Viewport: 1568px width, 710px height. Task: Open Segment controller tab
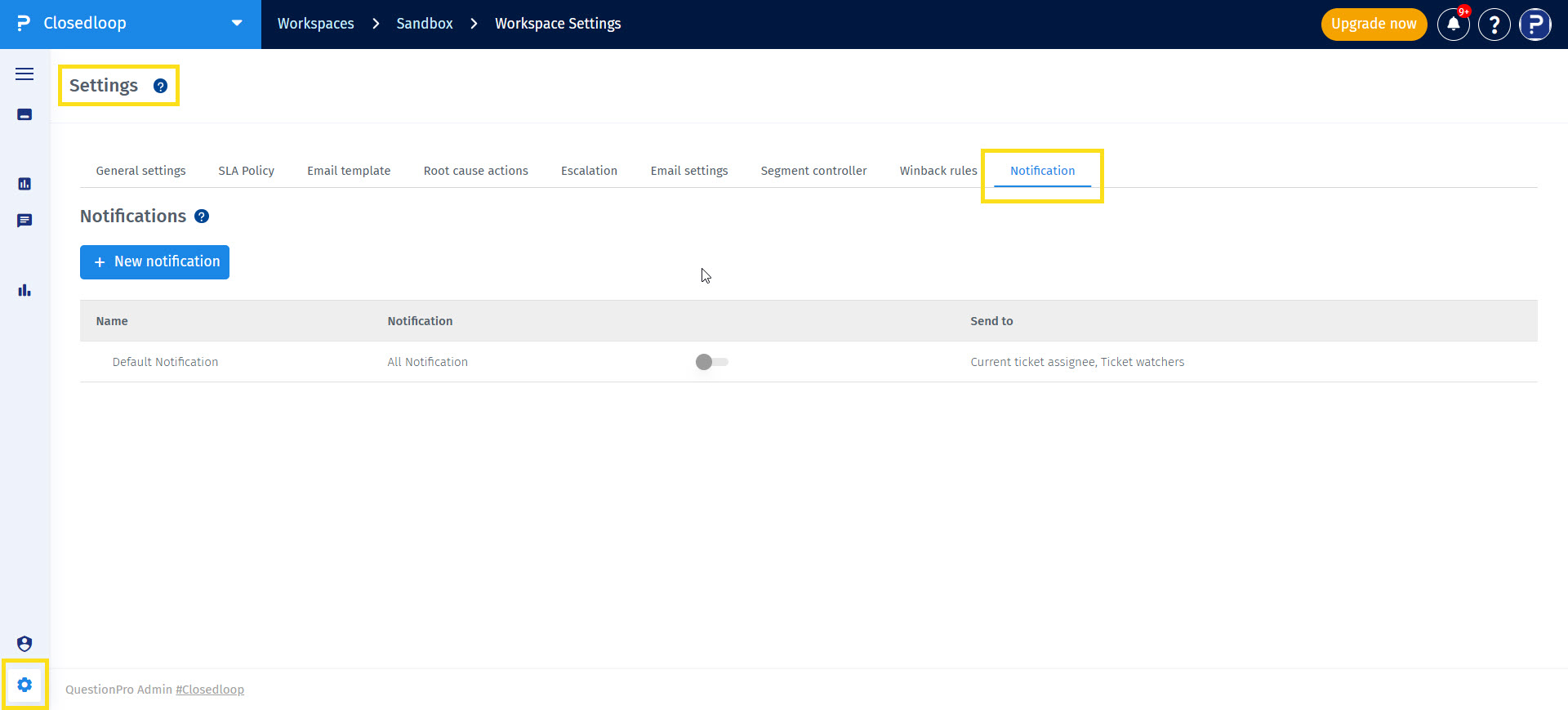click(813, 171)
